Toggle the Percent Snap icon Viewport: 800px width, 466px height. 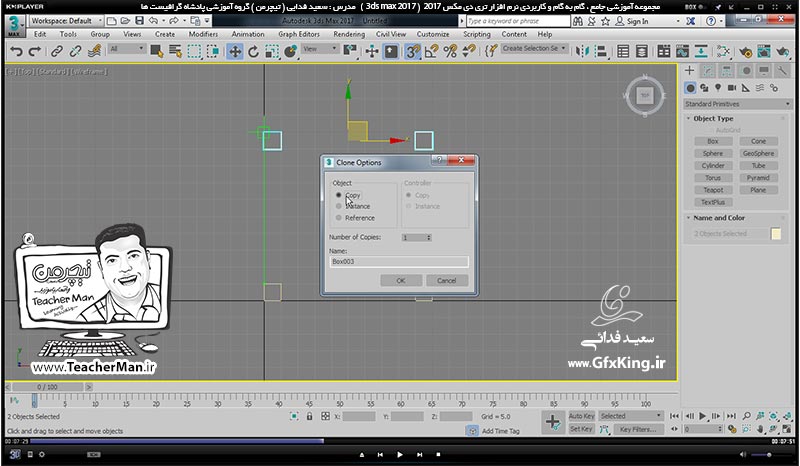450,51
